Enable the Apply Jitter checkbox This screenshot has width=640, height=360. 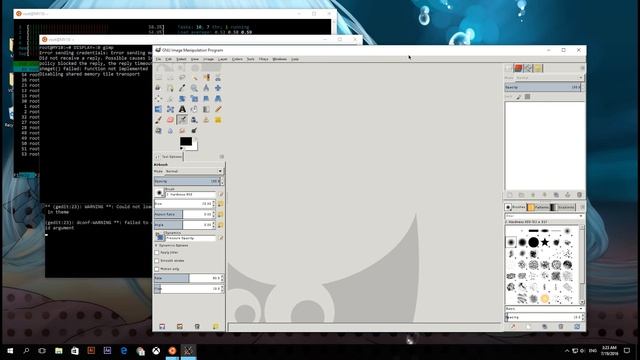click(157, 253)
